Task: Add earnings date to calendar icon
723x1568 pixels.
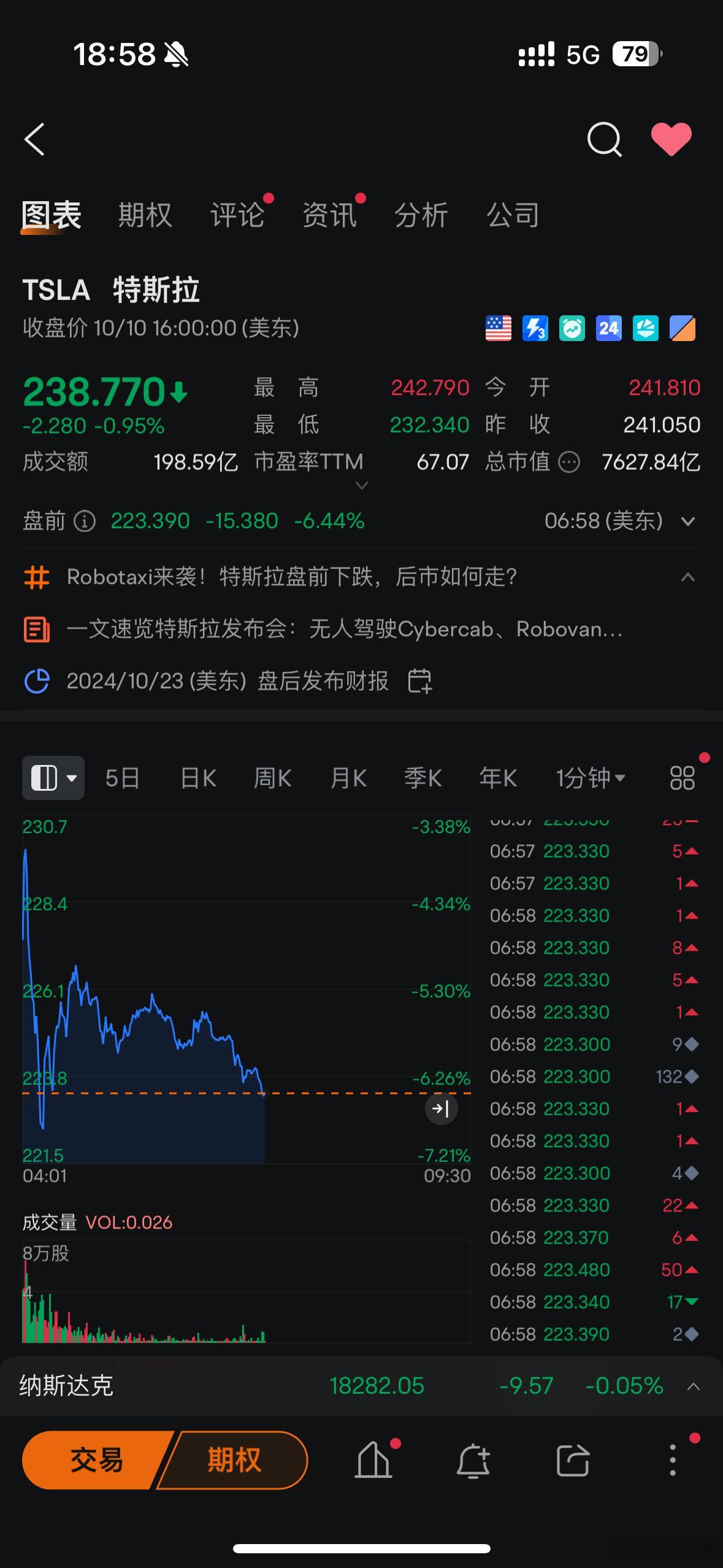Action: pyautogui.click(x=420, y=681)
